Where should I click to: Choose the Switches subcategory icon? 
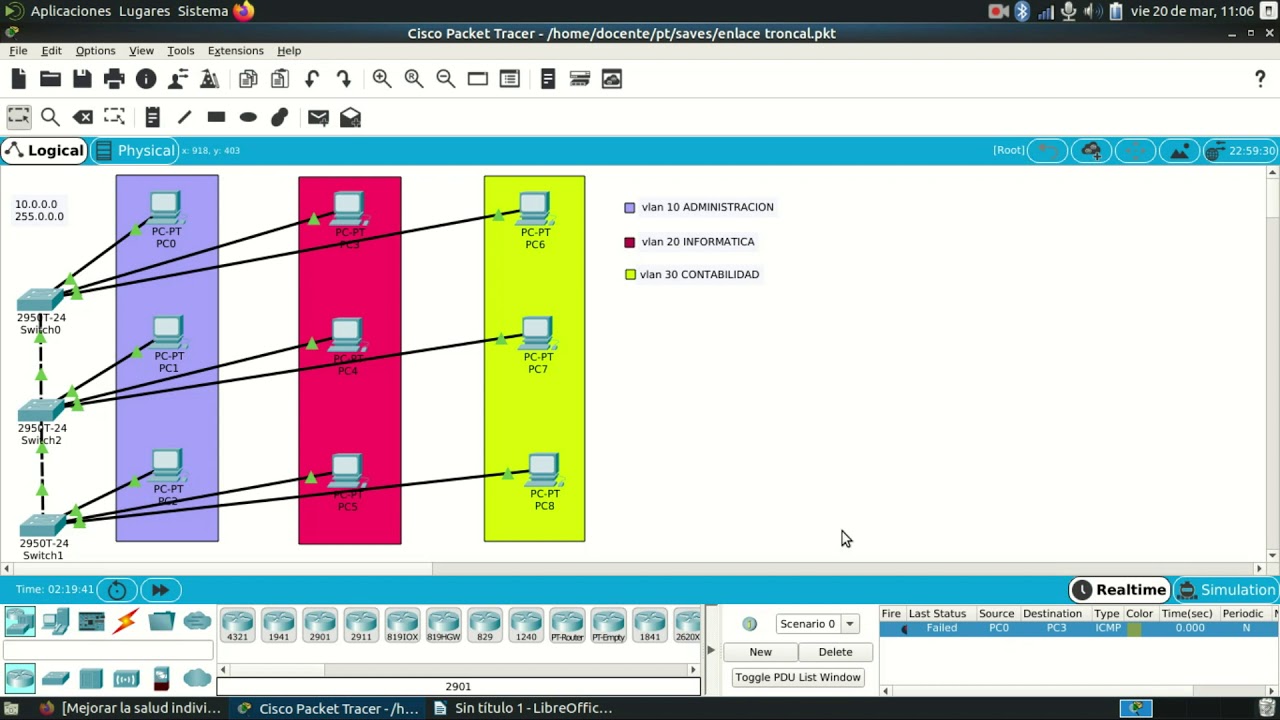(x=55, y=679)
